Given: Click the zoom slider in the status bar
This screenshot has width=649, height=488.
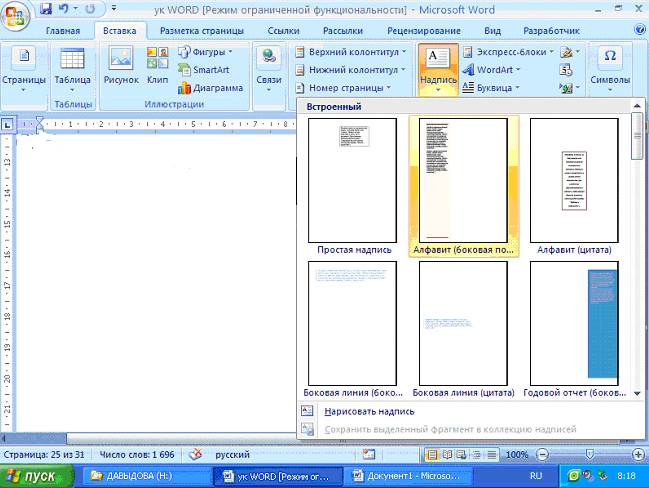Looking at the screenshot, I should [590, 454].
